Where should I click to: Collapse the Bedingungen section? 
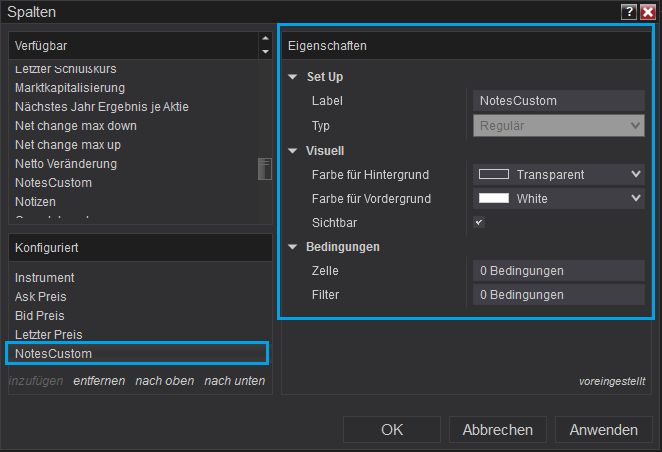[293, 247]
